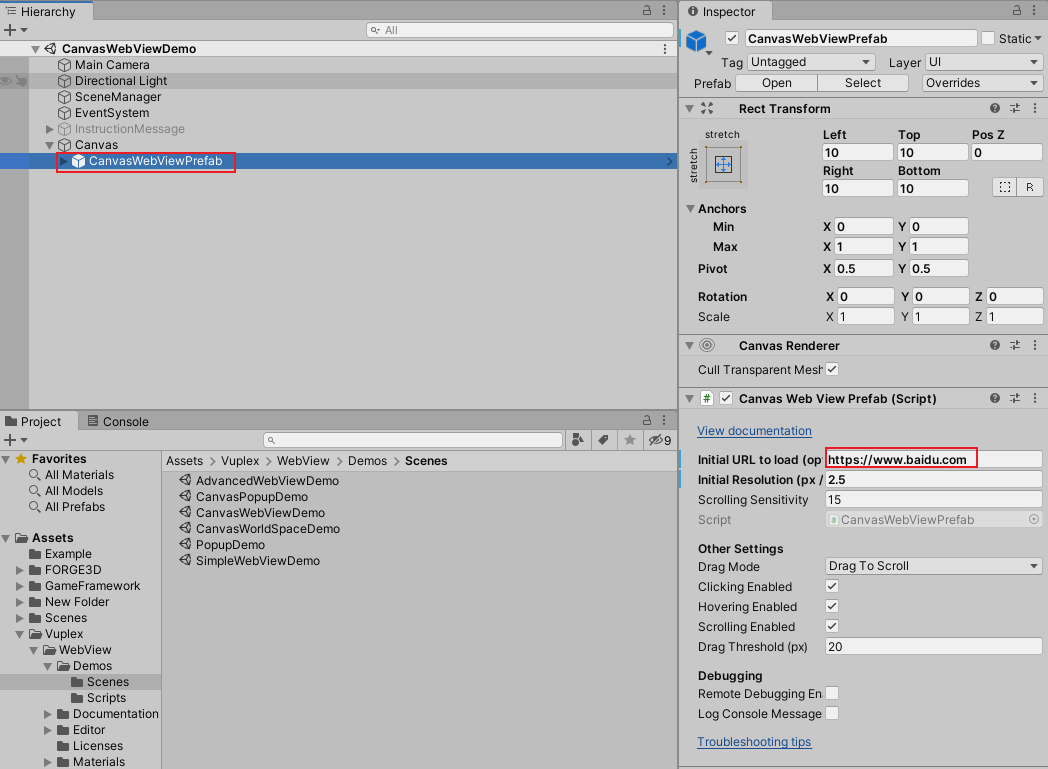Open Rect Transform help icon
Viewport: 1048px width, 769px height.
point(995,108)
